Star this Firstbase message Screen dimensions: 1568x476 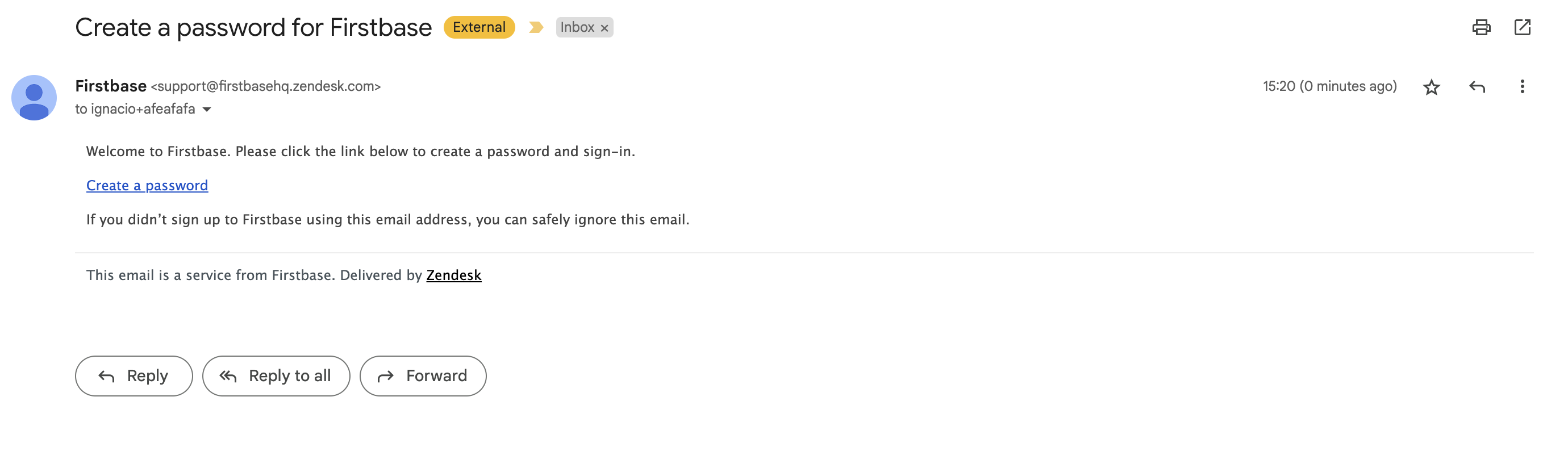click(1431, 87)
